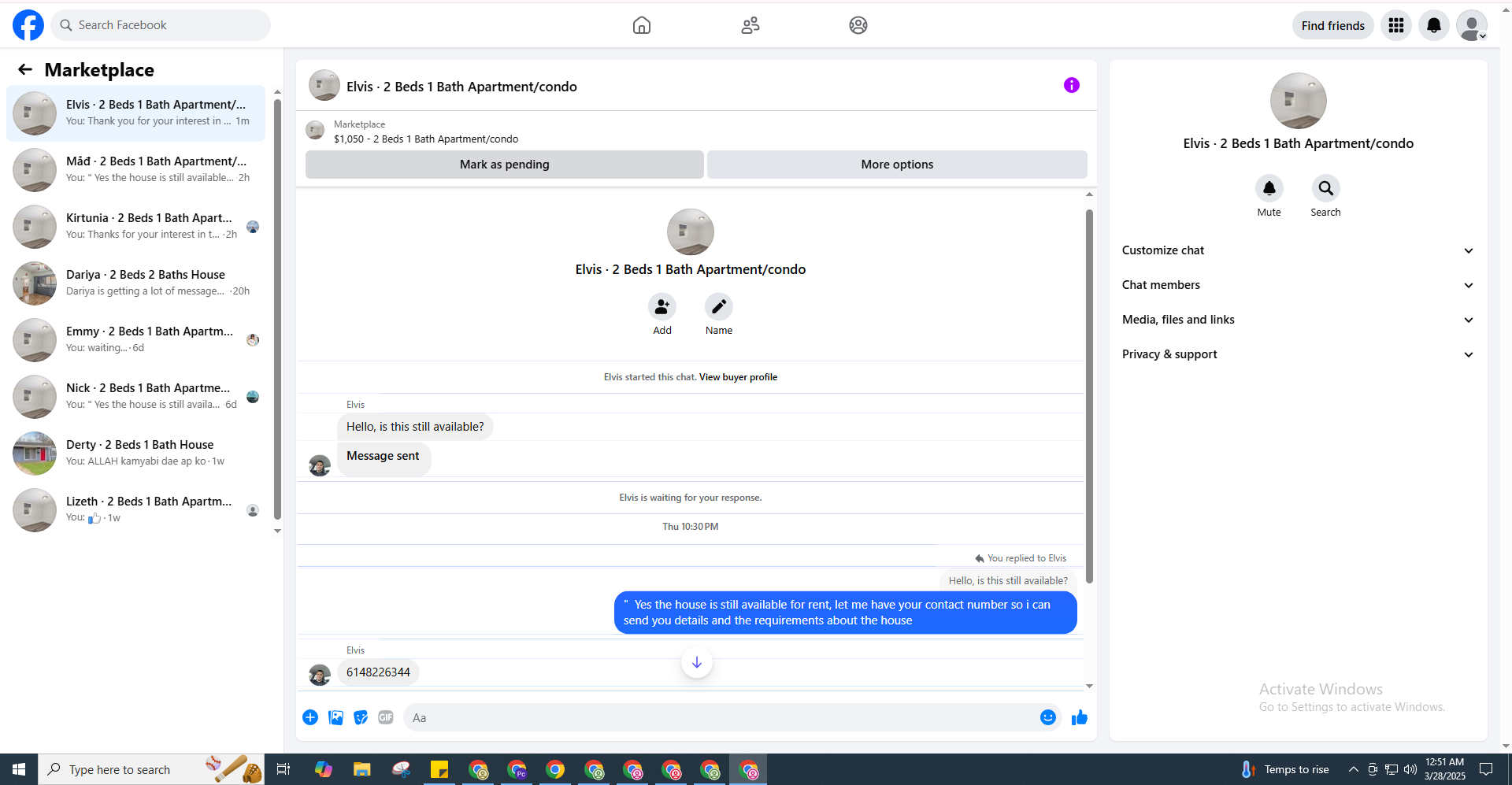The image size is (1512, 785).
Task: Open the Windows volume control
Action: (1410, 769)
